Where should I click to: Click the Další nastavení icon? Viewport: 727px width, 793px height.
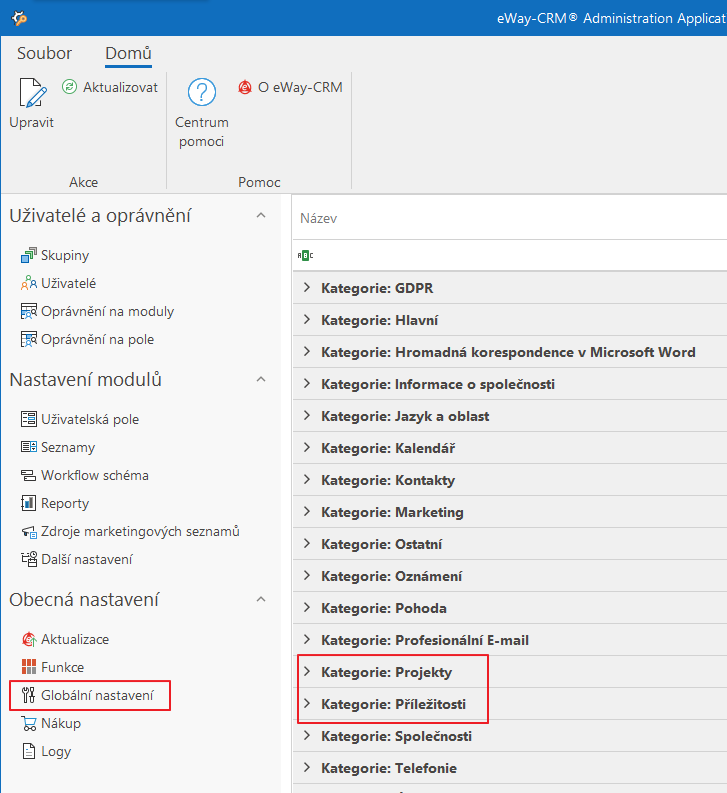click(28, 559)
